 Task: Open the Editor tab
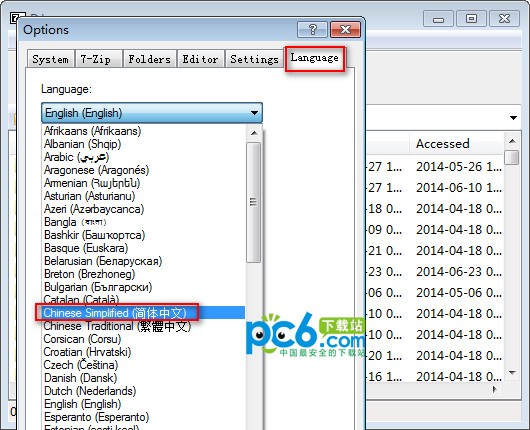point(200,59)
